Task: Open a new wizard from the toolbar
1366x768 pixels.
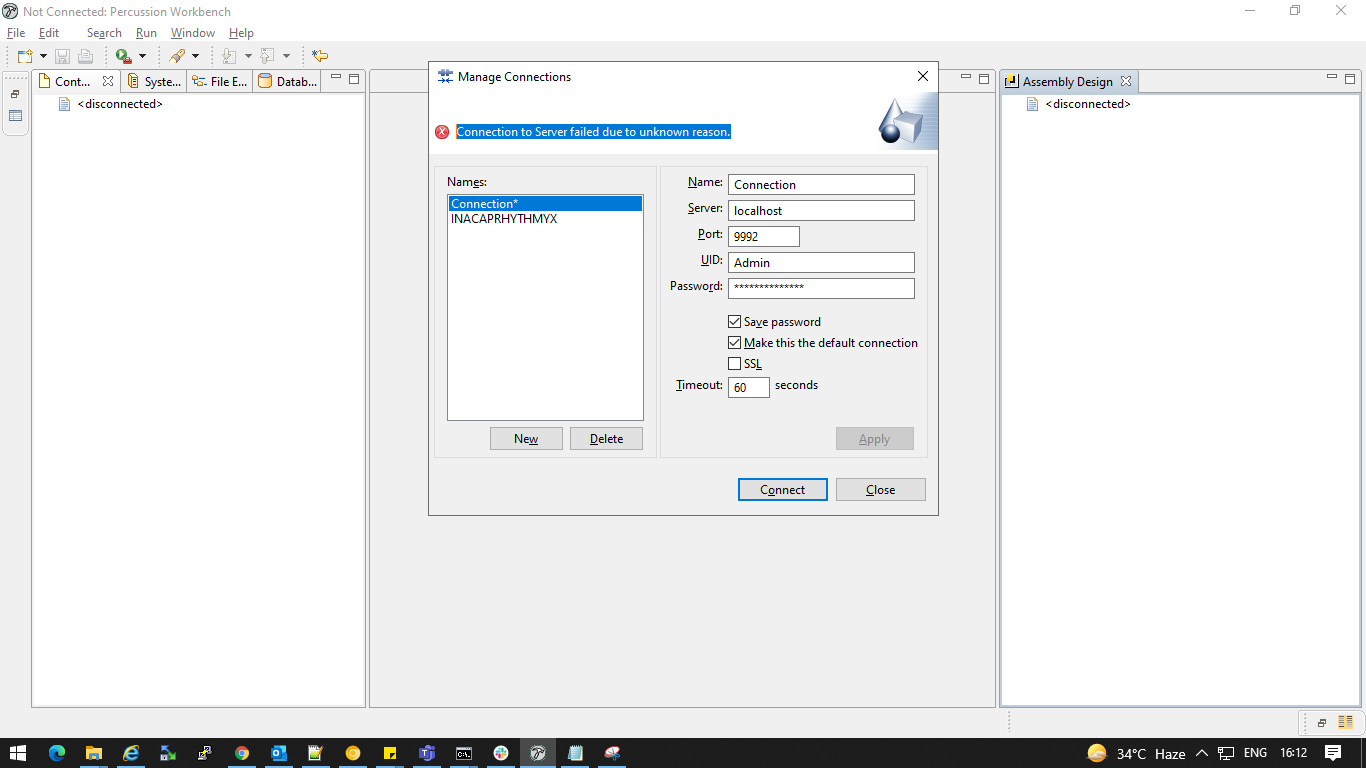Action: click(24, 55)
